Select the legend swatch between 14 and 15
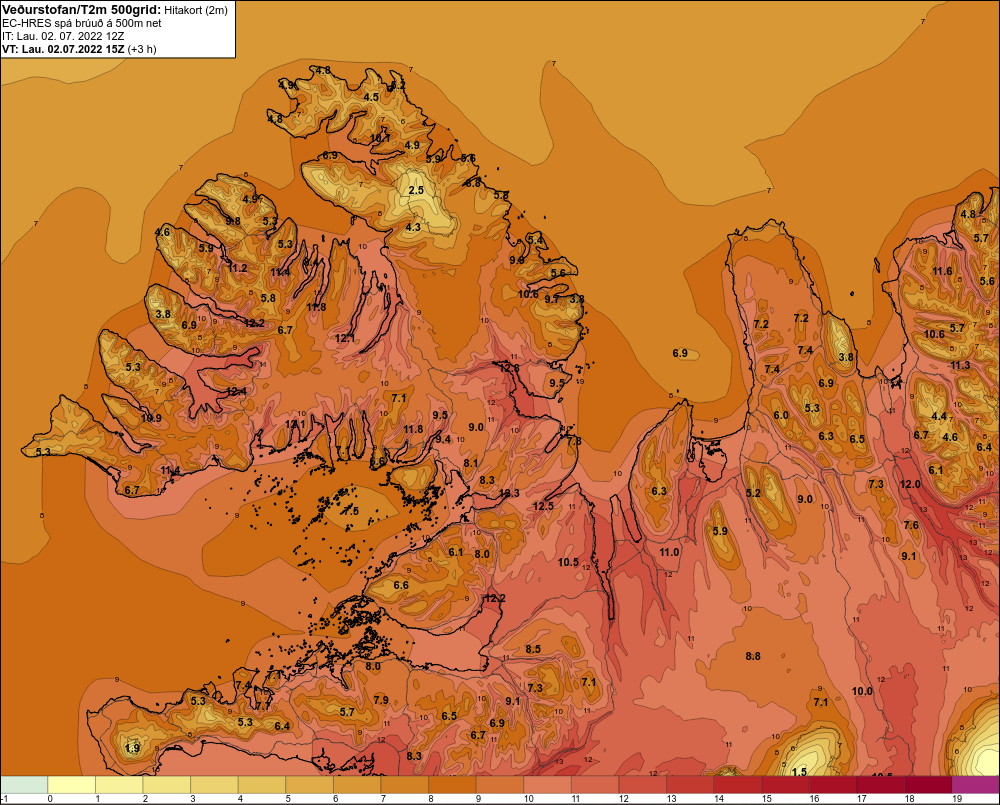The width and height of the screenshot is (1000, 805). pyautogui.click(x=738, y=784)
